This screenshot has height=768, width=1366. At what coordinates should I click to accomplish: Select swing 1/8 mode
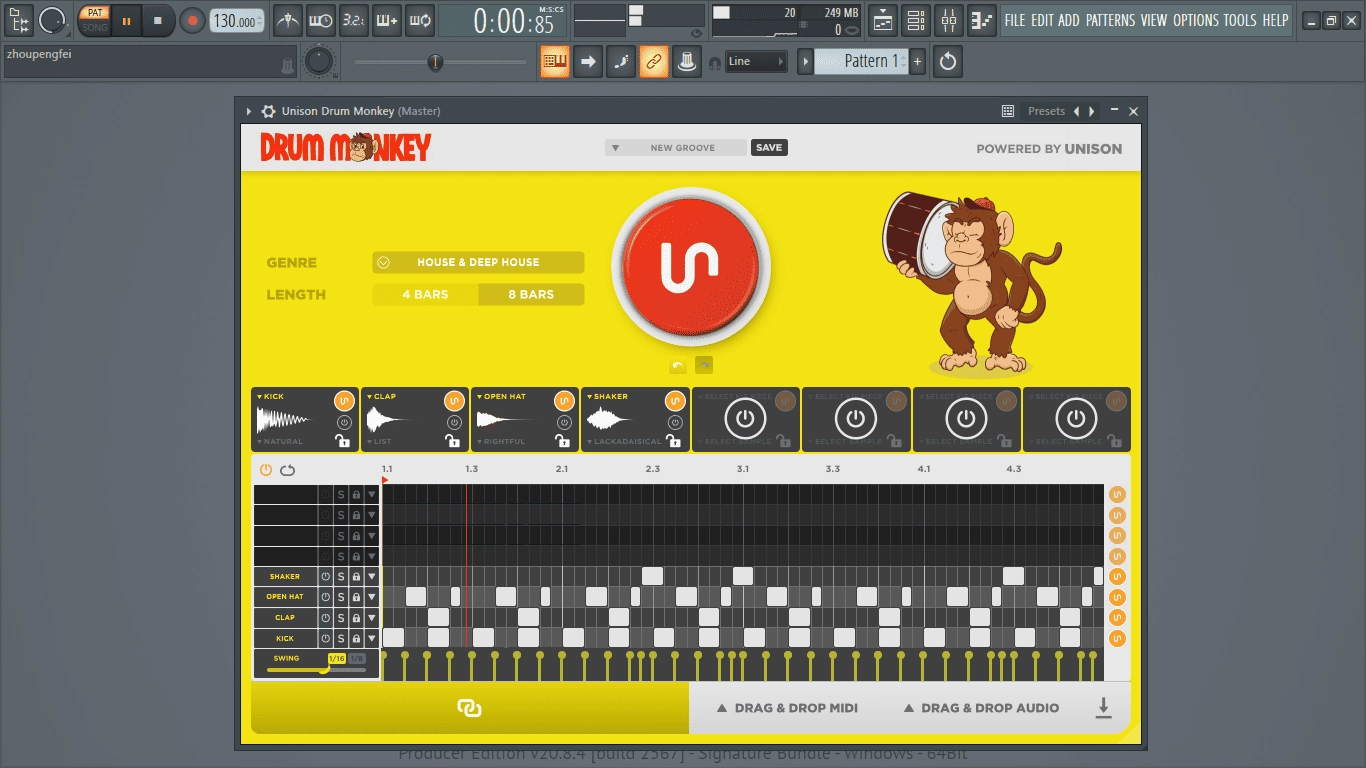tap(357, 658)
